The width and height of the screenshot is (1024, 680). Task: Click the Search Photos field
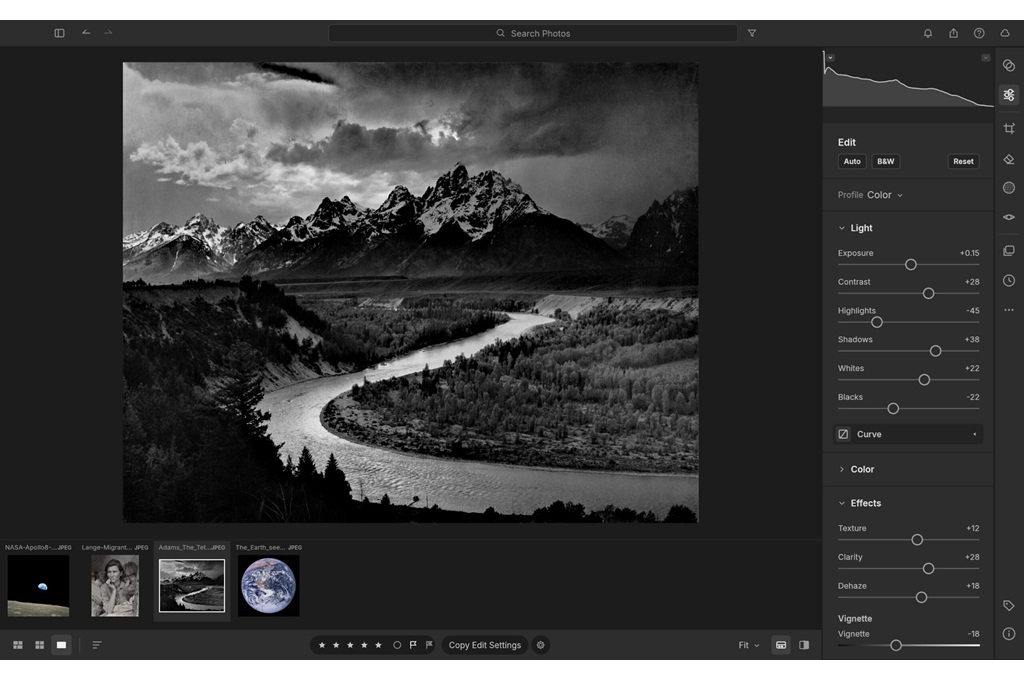pyautogui.click(x=533, y=33)
